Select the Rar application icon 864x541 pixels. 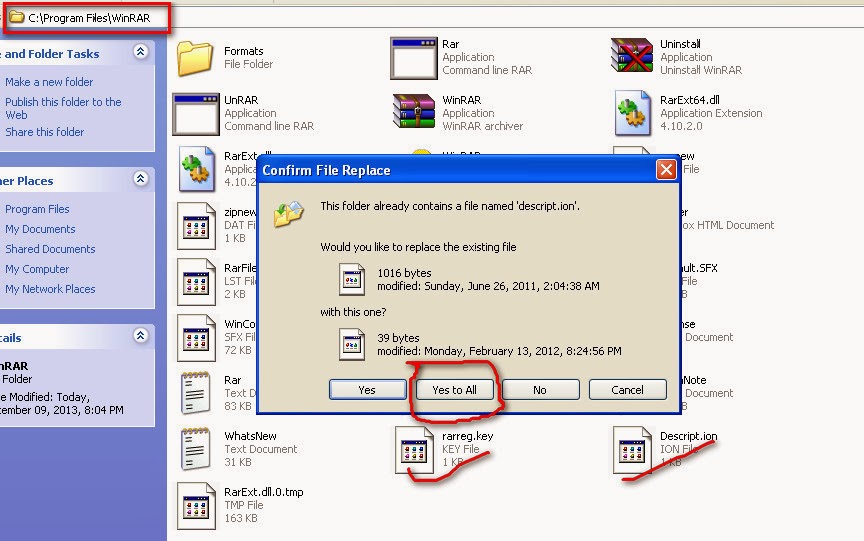tap(413, 58)
